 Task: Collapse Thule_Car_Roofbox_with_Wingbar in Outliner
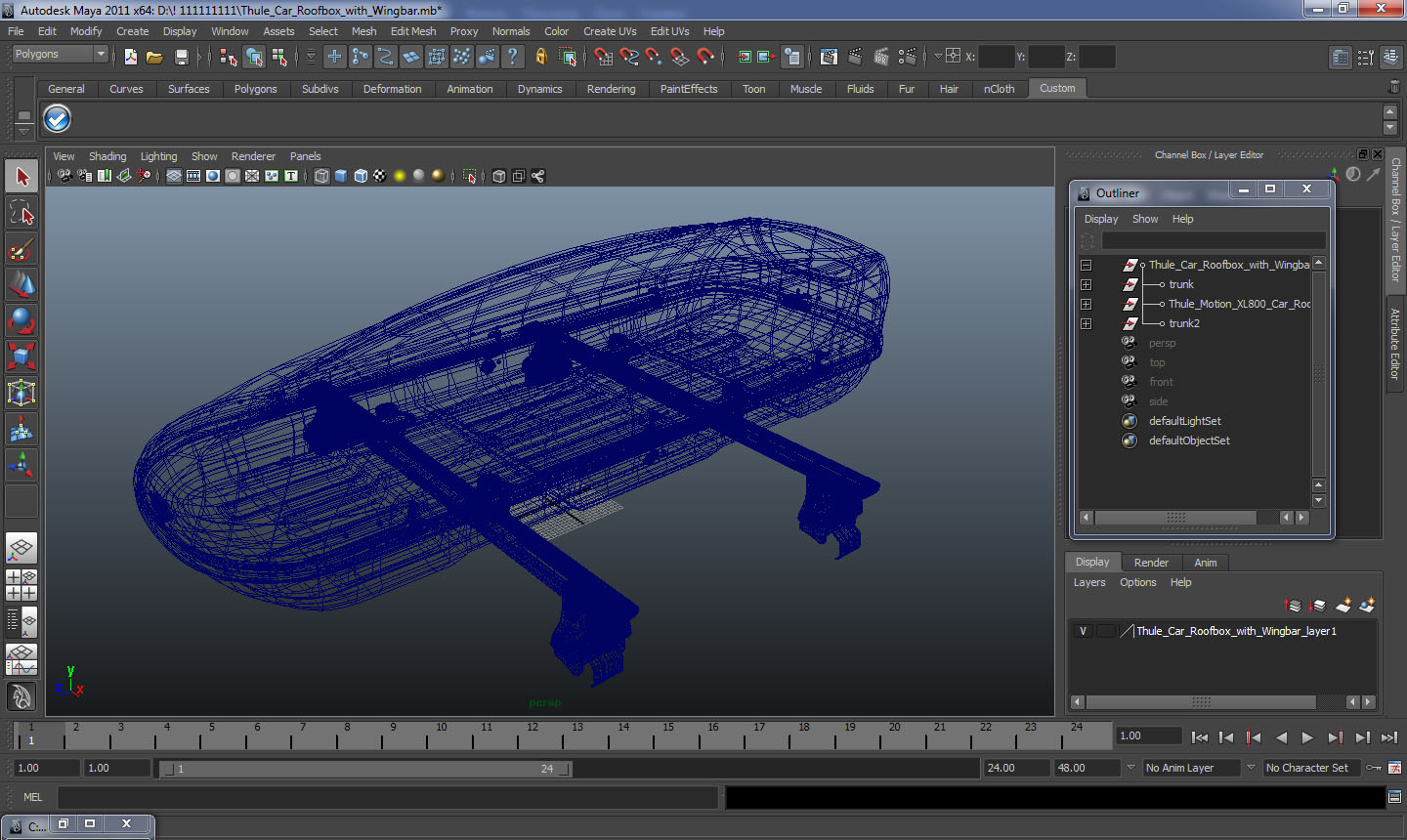pyautogui.click(x=1086, y=265)
